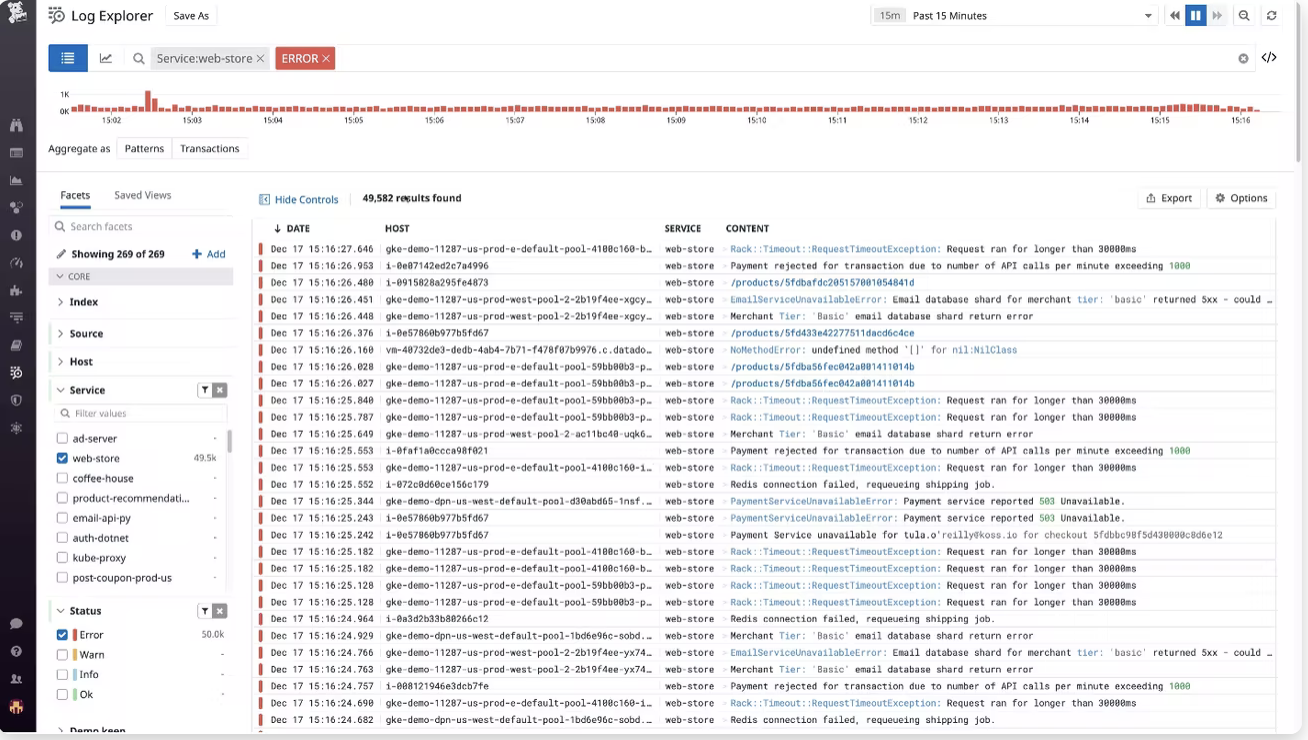Uncheck the web-store service checkbox

click(62, 458)
